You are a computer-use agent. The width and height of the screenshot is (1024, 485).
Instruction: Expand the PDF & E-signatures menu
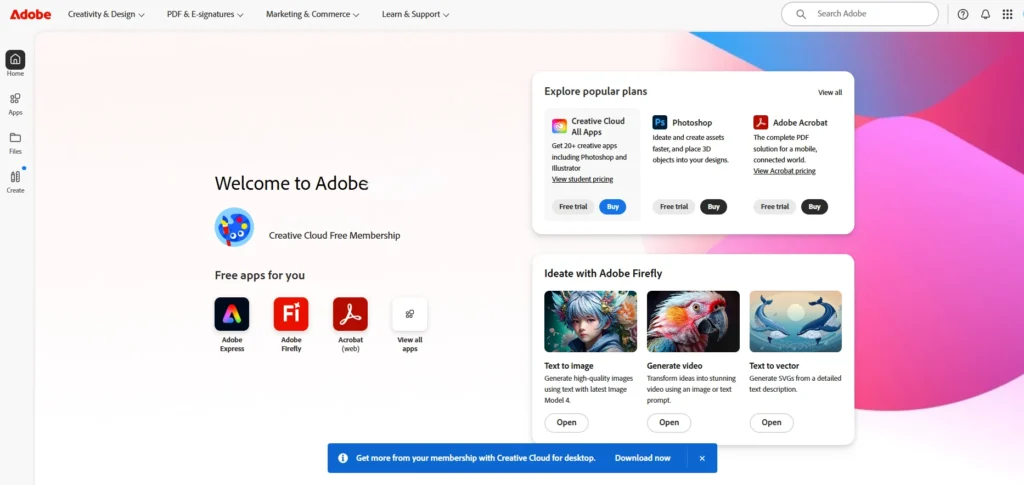click(205, 14)
